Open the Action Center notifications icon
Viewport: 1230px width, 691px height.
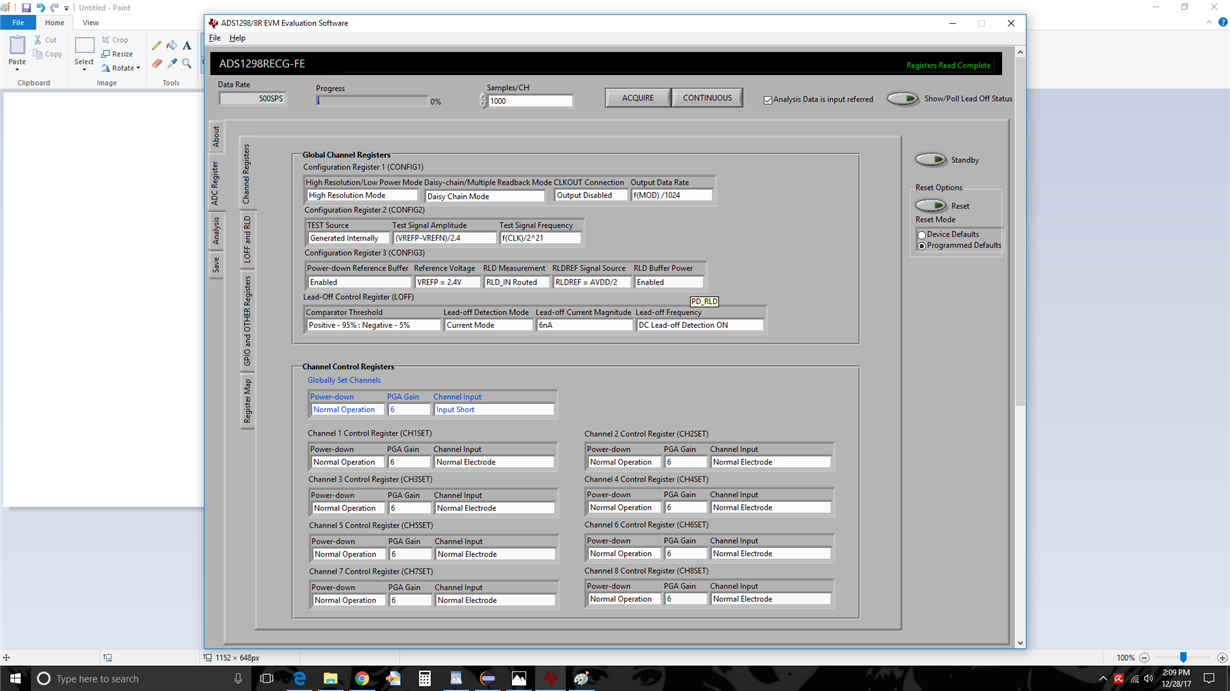pyautogui.click(x=1209, y=678)
